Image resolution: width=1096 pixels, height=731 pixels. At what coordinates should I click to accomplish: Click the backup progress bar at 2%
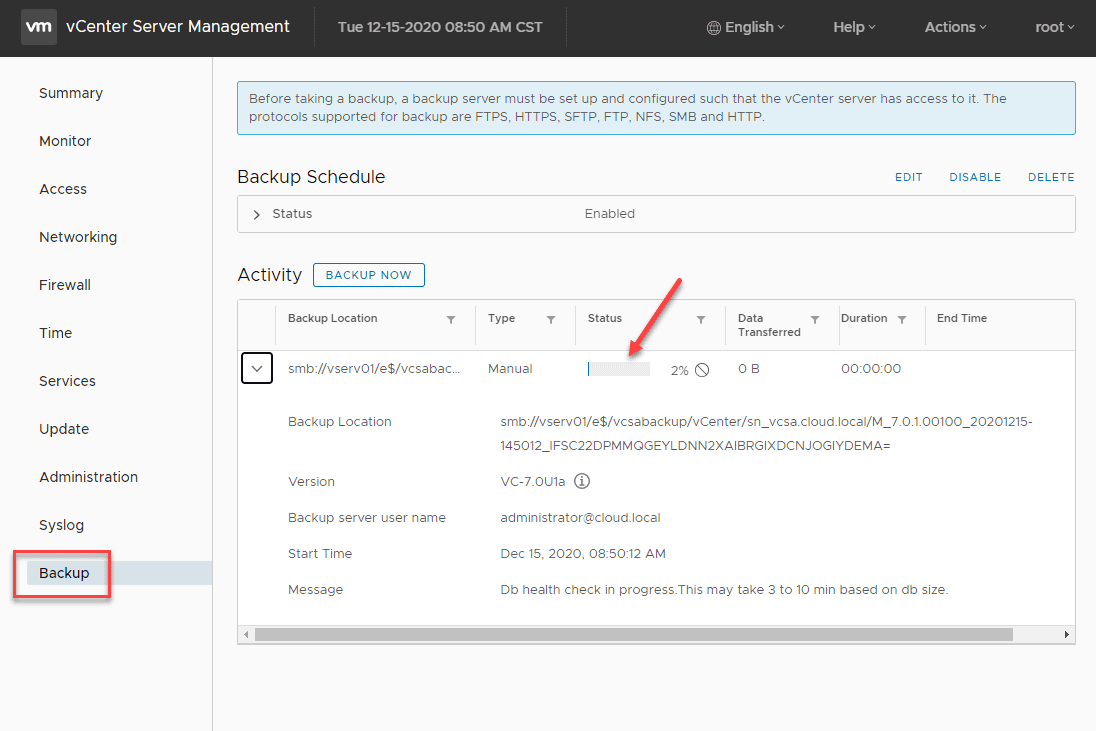(x=619, y=369)
